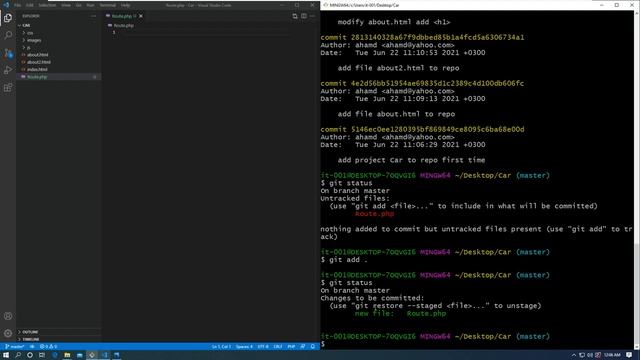Open the Windows Start menu
Screen dimensions: 640x360
click(x=6, y=355)
